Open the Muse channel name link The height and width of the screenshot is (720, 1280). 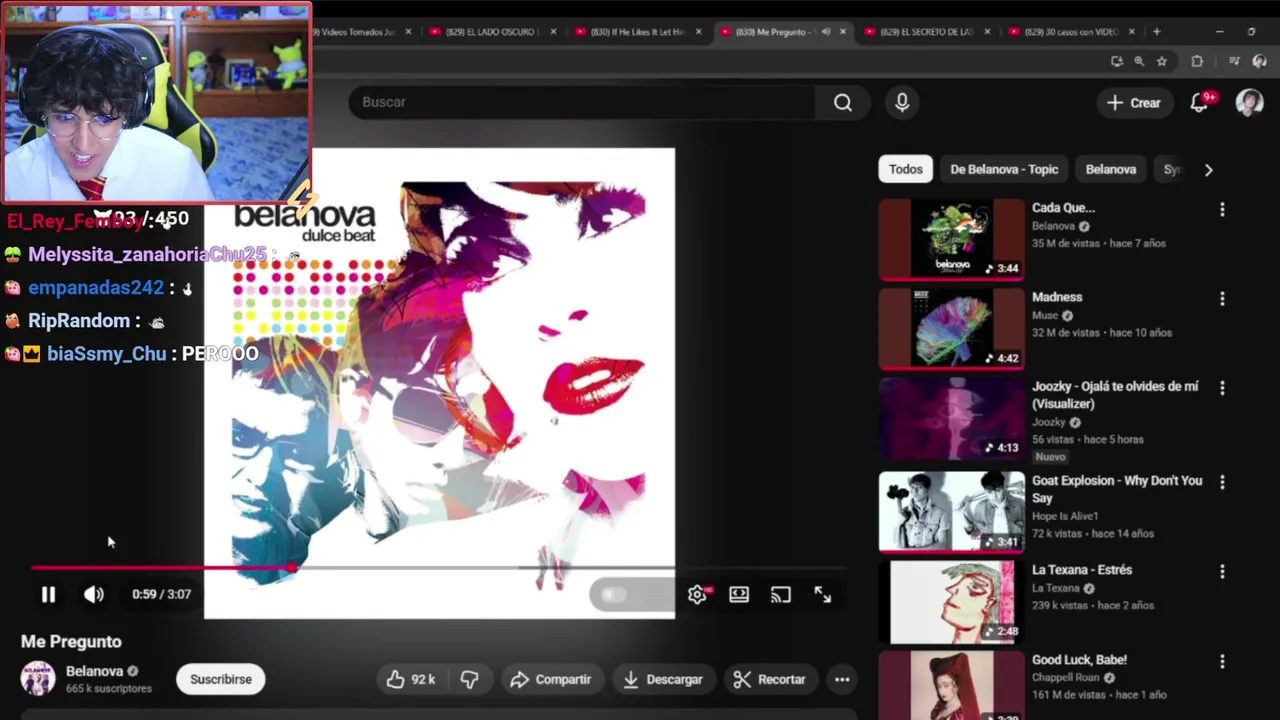[1045, 315]
